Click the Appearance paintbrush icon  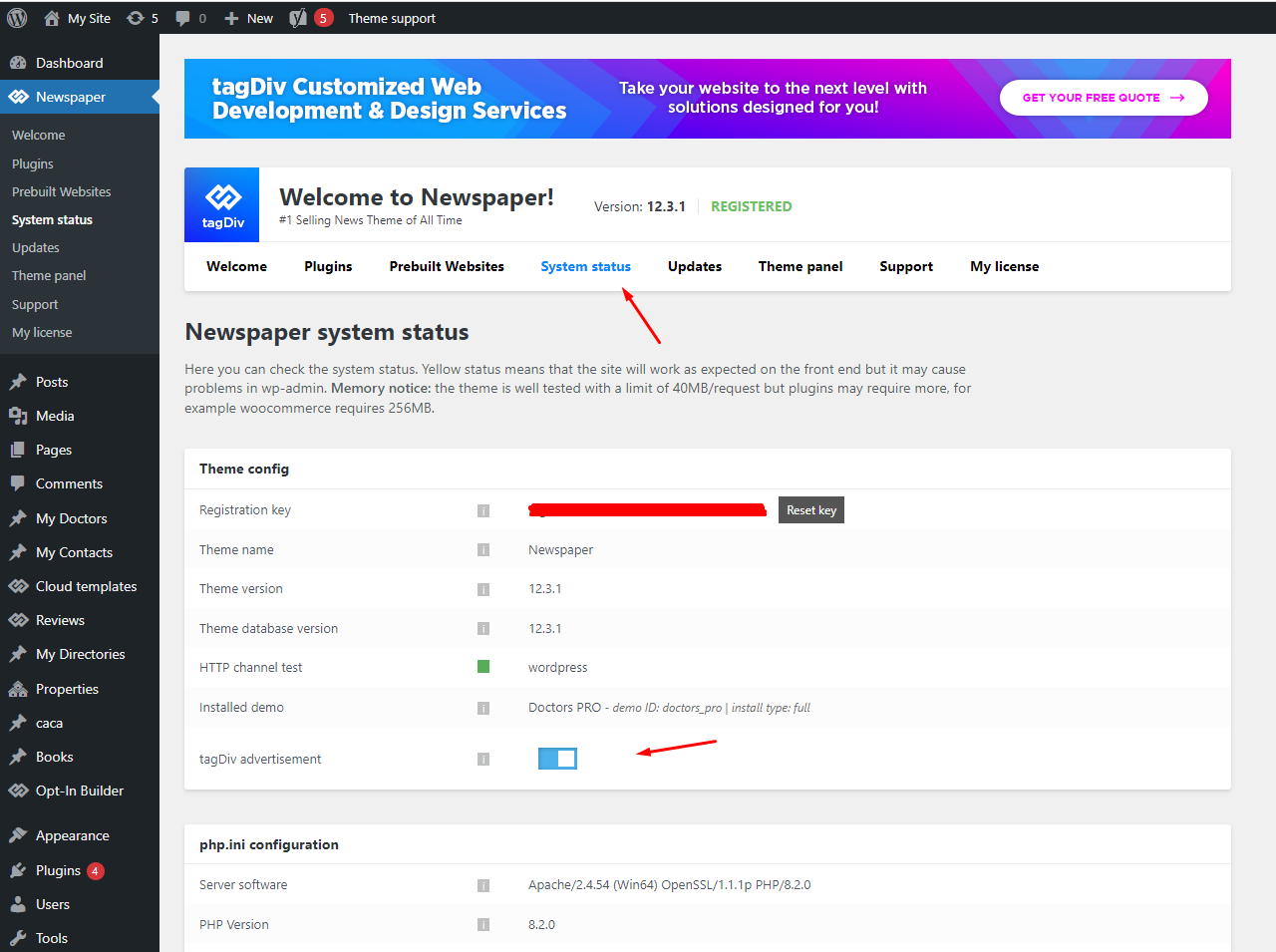point(18,835)
